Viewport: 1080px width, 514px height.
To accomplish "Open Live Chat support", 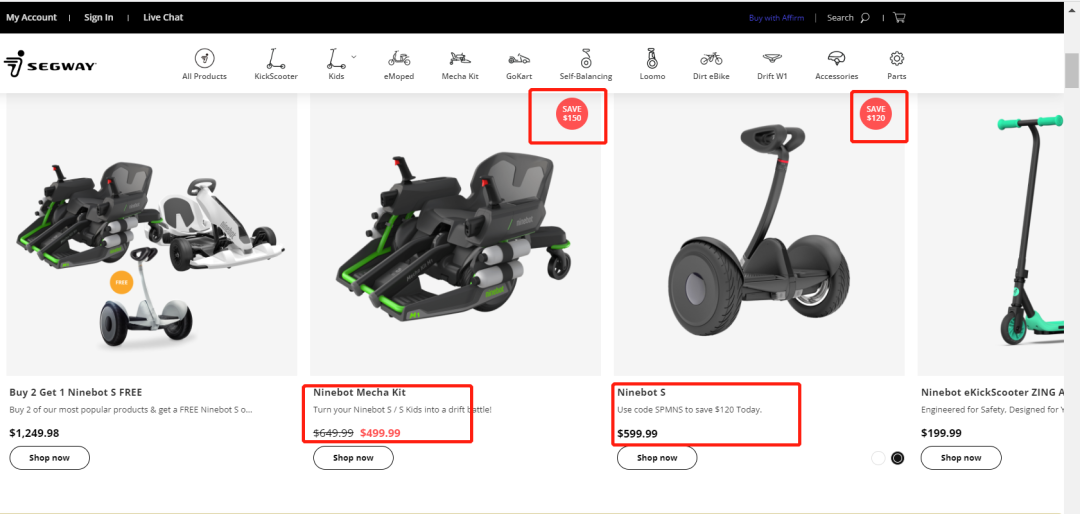I will click(163, 17).
